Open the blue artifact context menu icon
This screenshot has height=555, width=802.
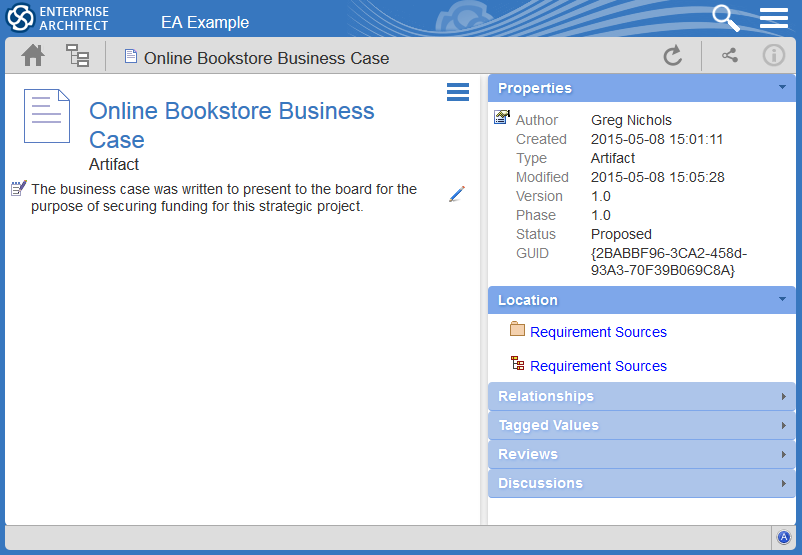pyautogui.click(x=457, y=93)
